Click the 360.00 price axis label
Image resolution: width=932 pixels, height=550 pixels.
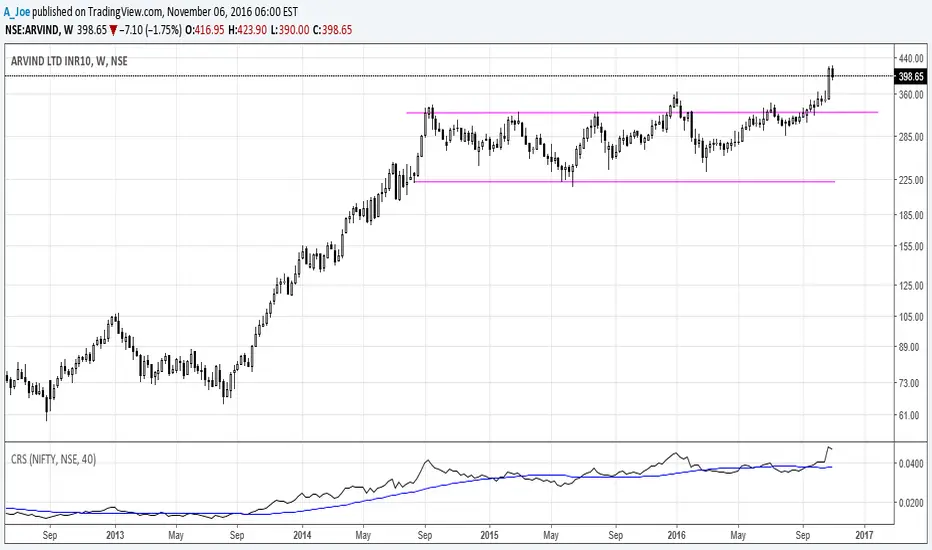coord(911,95)
